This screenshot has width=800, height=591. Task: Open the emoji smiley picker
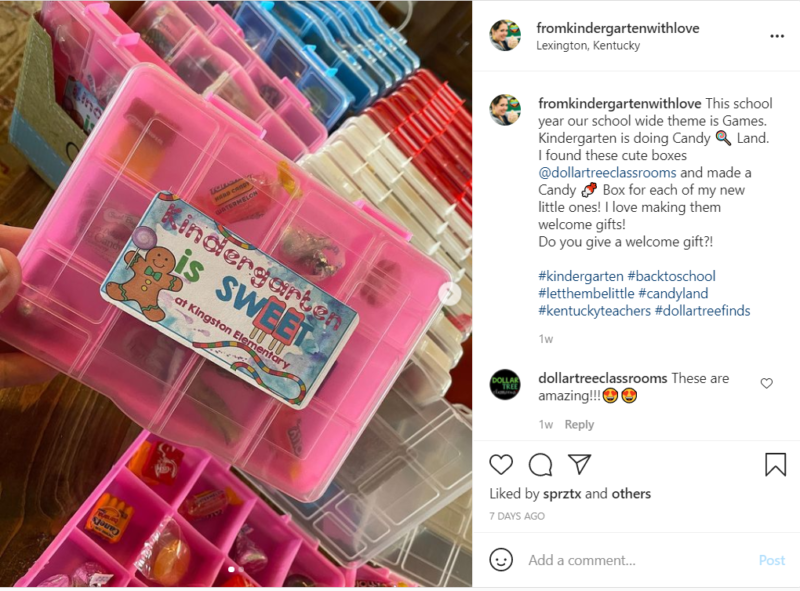click(x=501, y=560)
